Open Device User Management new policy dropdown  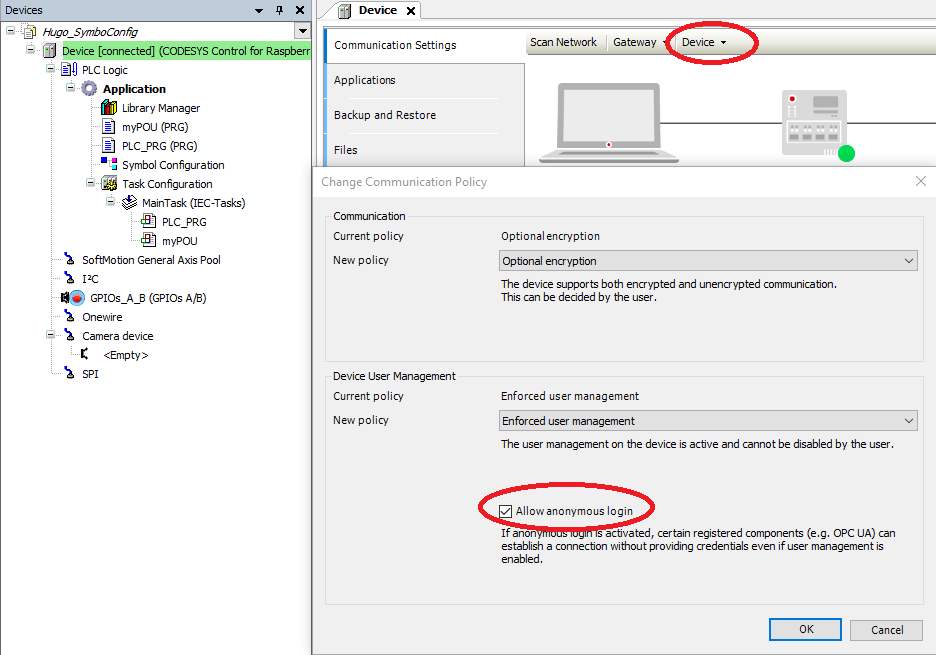[x=708, y=421]
